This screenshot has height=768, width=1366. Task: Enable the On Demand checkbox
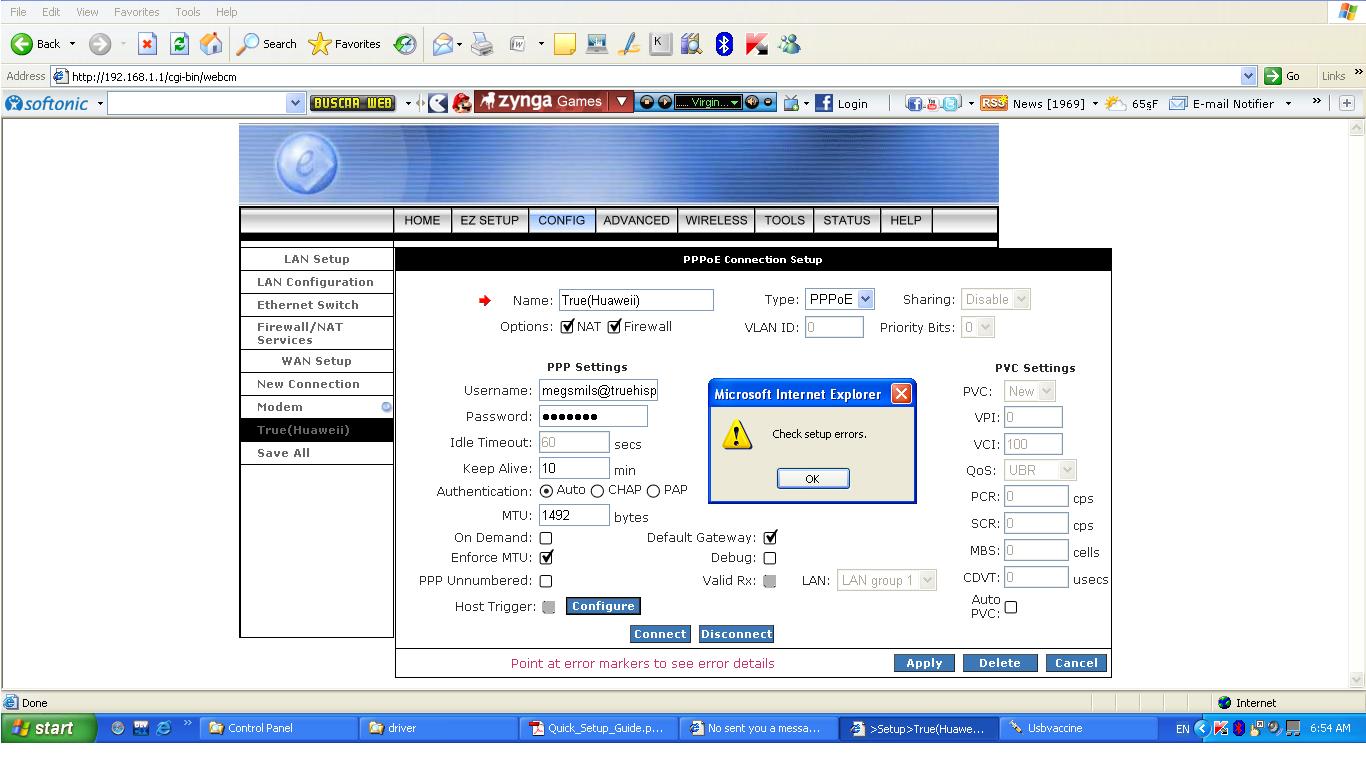pos(546,538)
